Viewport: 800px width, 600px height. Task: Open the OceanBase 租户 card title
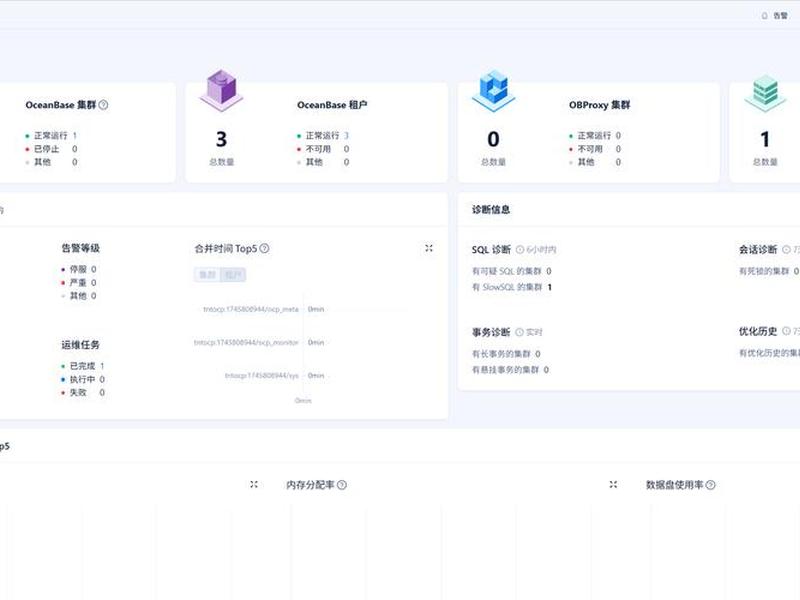(x=332, y=105)
